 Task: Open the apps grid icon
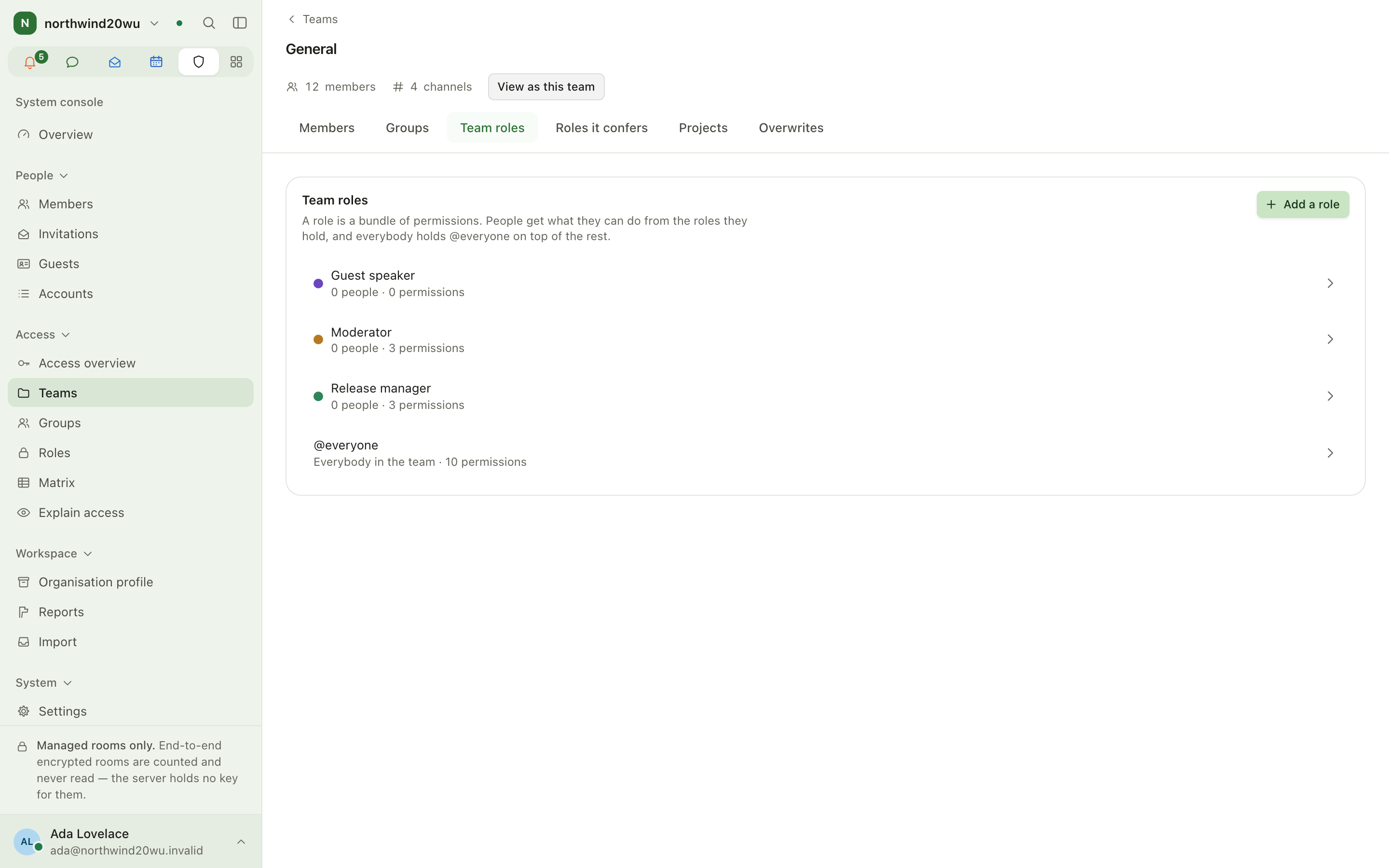tap(236, 62)
